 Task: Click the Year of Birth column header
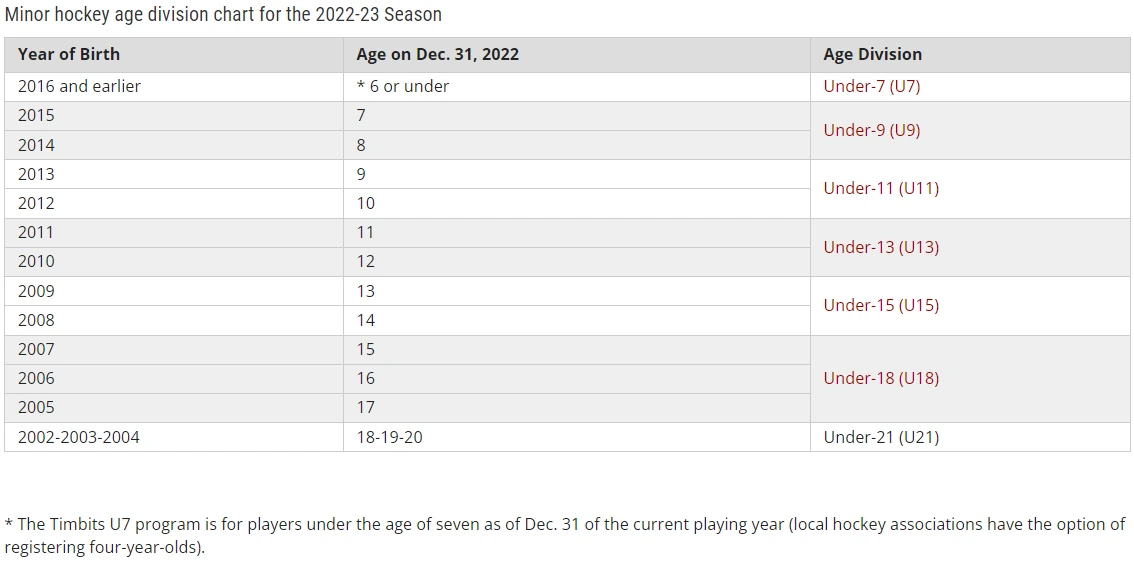coord(174,55)
